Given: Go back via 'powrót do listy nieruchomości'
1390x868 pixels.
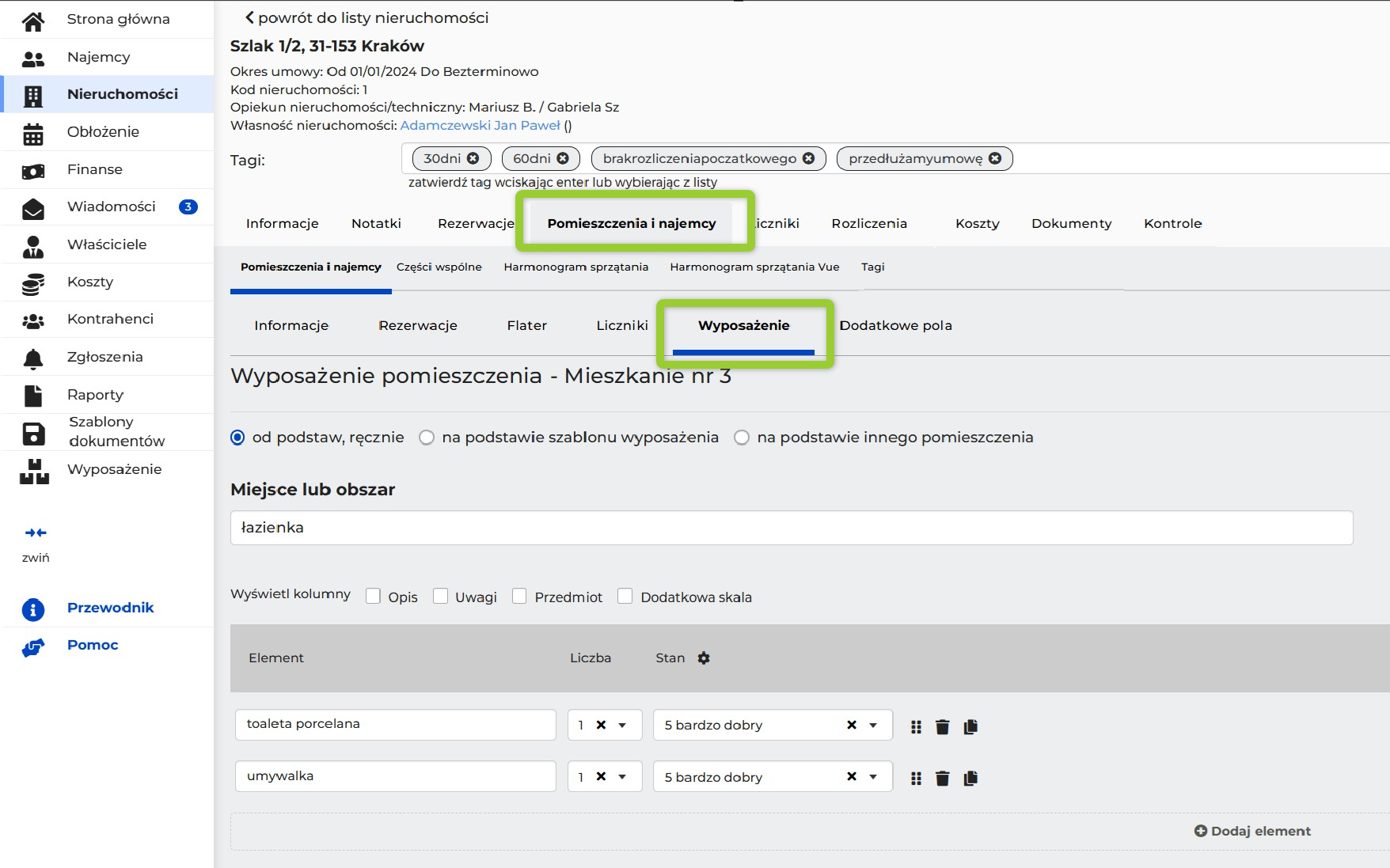Looking at the screenshot, I should click(x=366, y=18).
